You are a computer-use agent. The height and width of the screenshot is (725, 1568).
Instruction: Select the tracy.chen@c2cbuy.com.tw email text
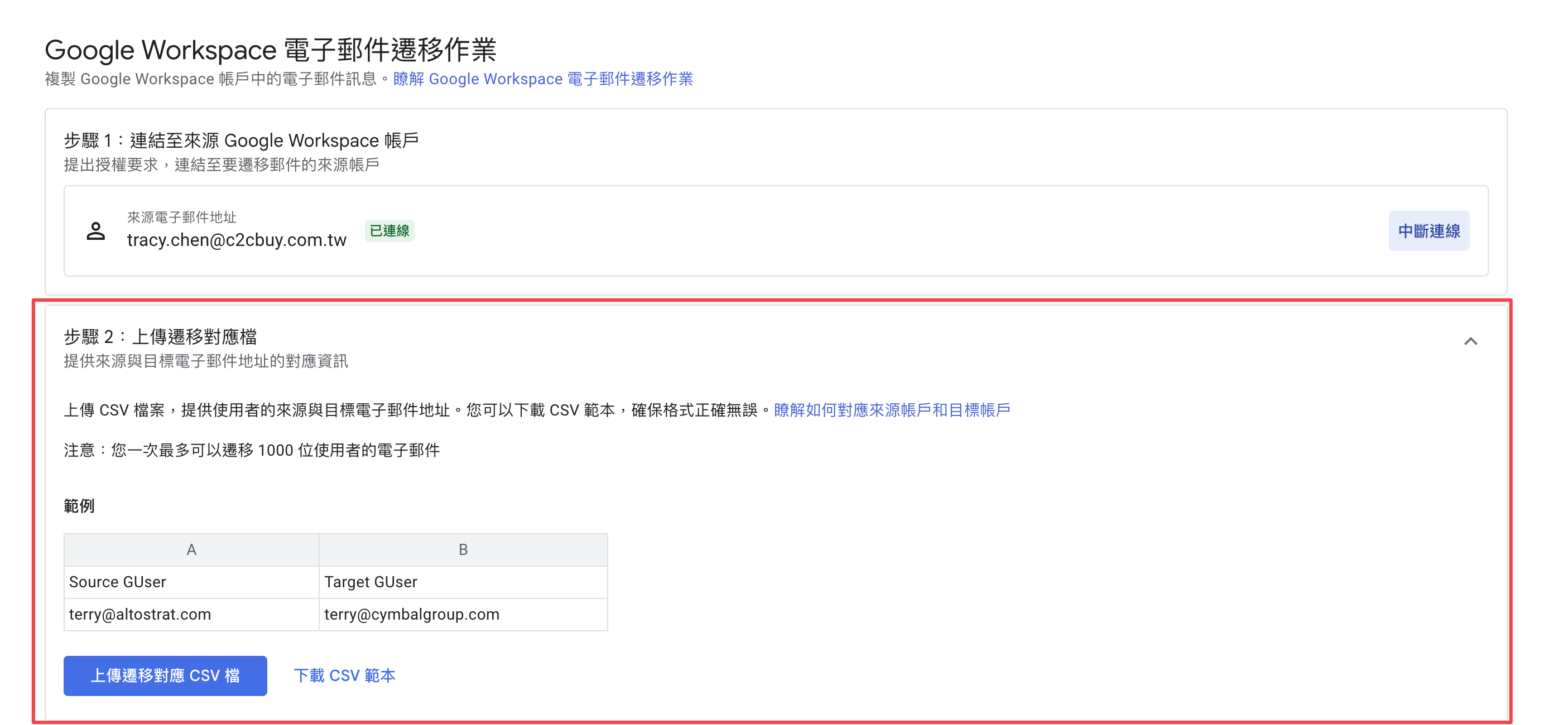[x=237, y=240]
